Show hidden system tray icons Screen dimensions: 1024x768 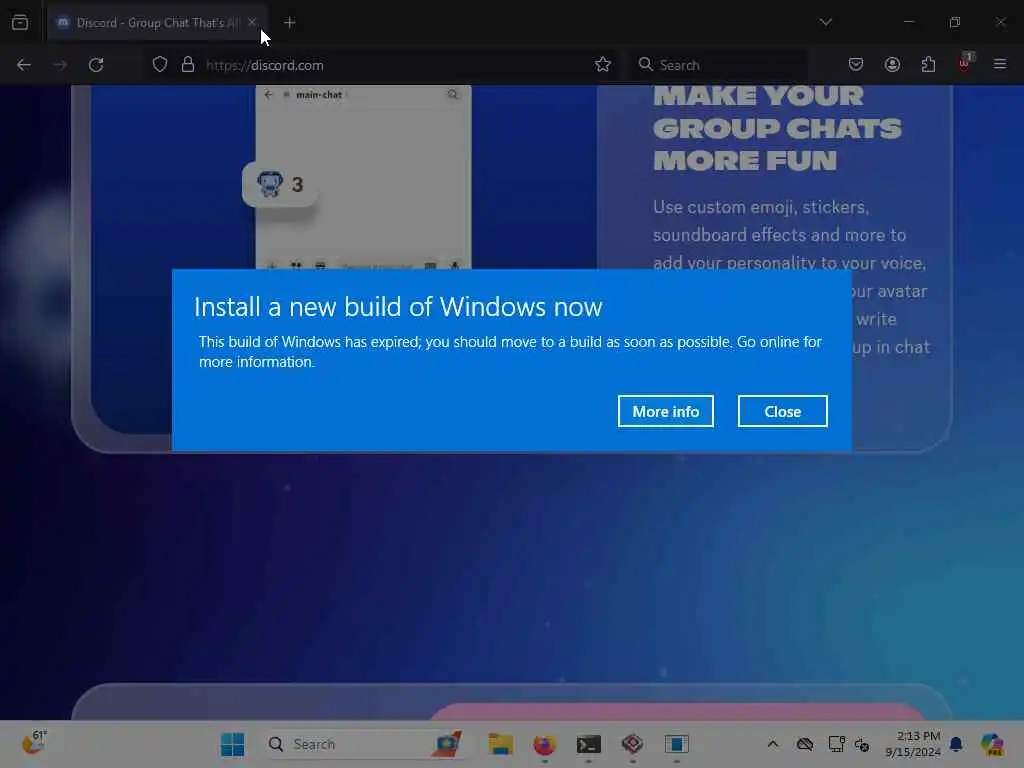(x=773, y=744)
